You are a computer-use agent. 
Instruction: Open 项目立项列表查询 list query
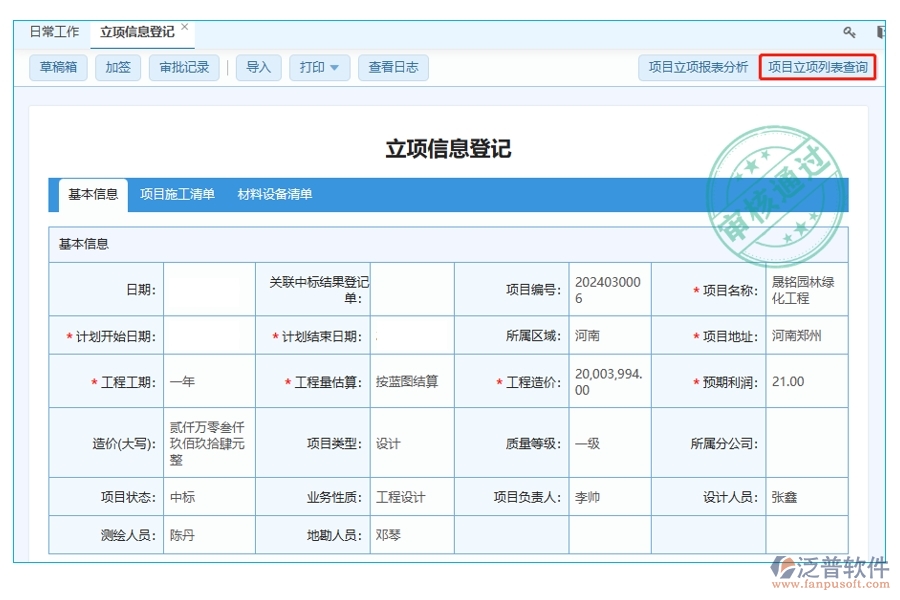(819, 68)
